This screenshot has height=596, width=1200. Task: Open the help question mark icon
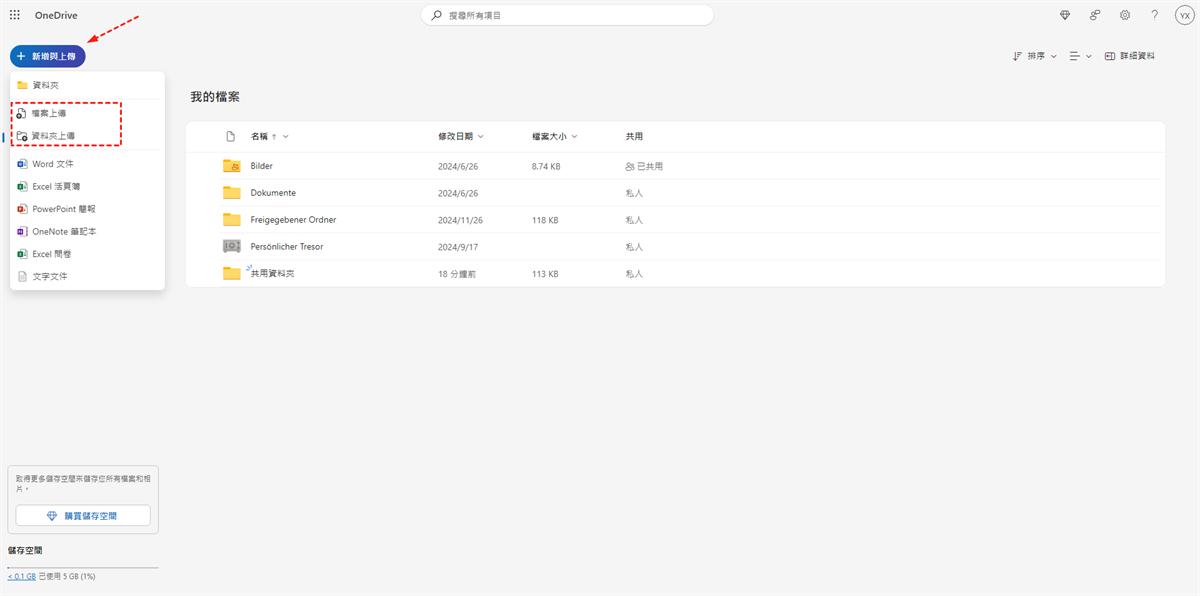[1155, 15]
